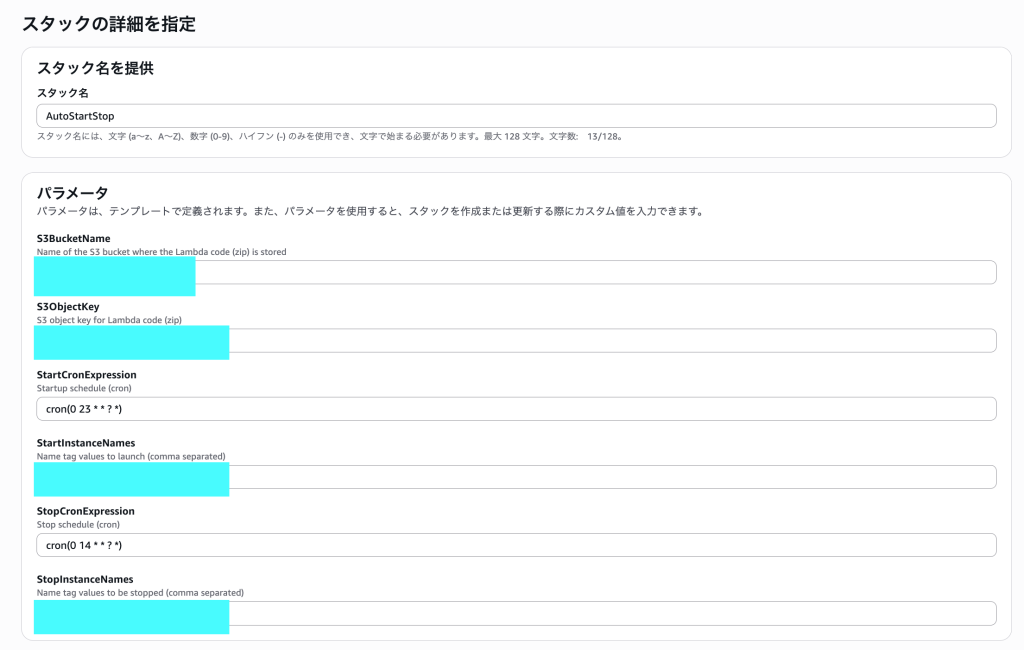Select the S3ObjectKey parameter label
The width and height of the screenshot is (1024, 650).
click(68, 307)
